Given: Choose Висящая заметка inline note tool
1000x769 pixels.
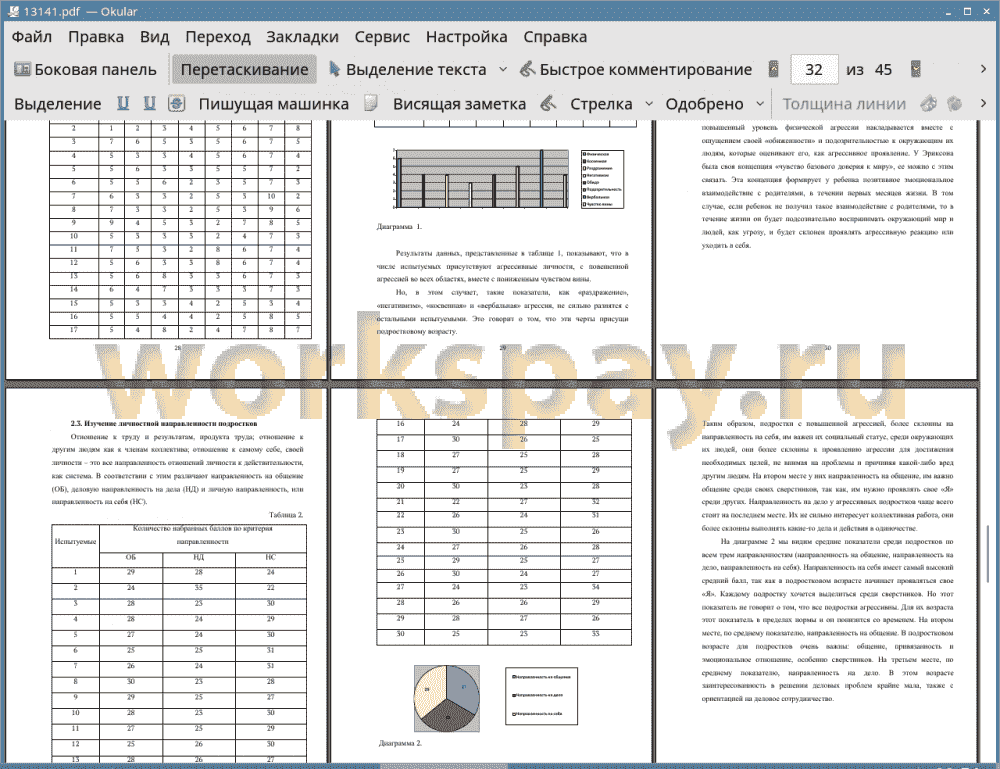Looking at the screenshot, I should tap(459, 104).
